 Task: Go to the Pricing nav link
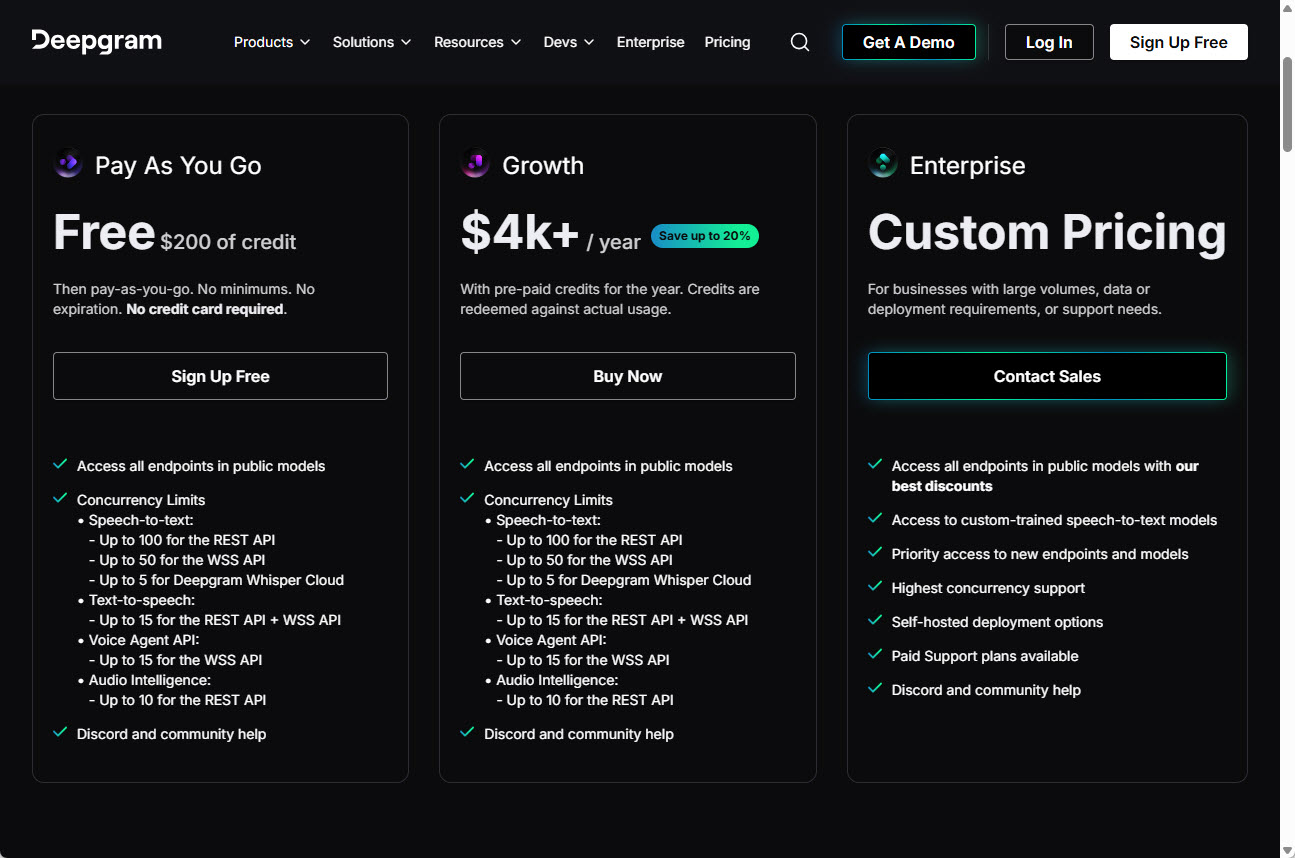(x=727, y=42)
